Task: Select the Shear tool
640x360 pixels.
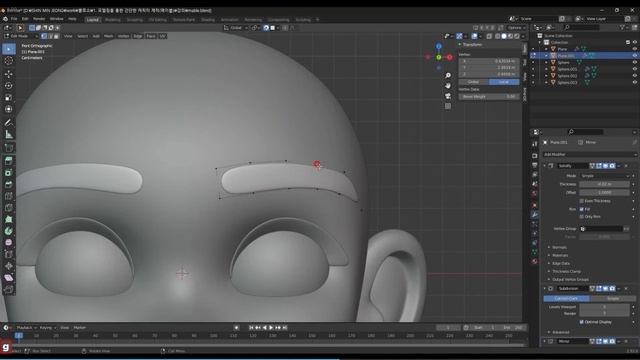Action: 9,278
